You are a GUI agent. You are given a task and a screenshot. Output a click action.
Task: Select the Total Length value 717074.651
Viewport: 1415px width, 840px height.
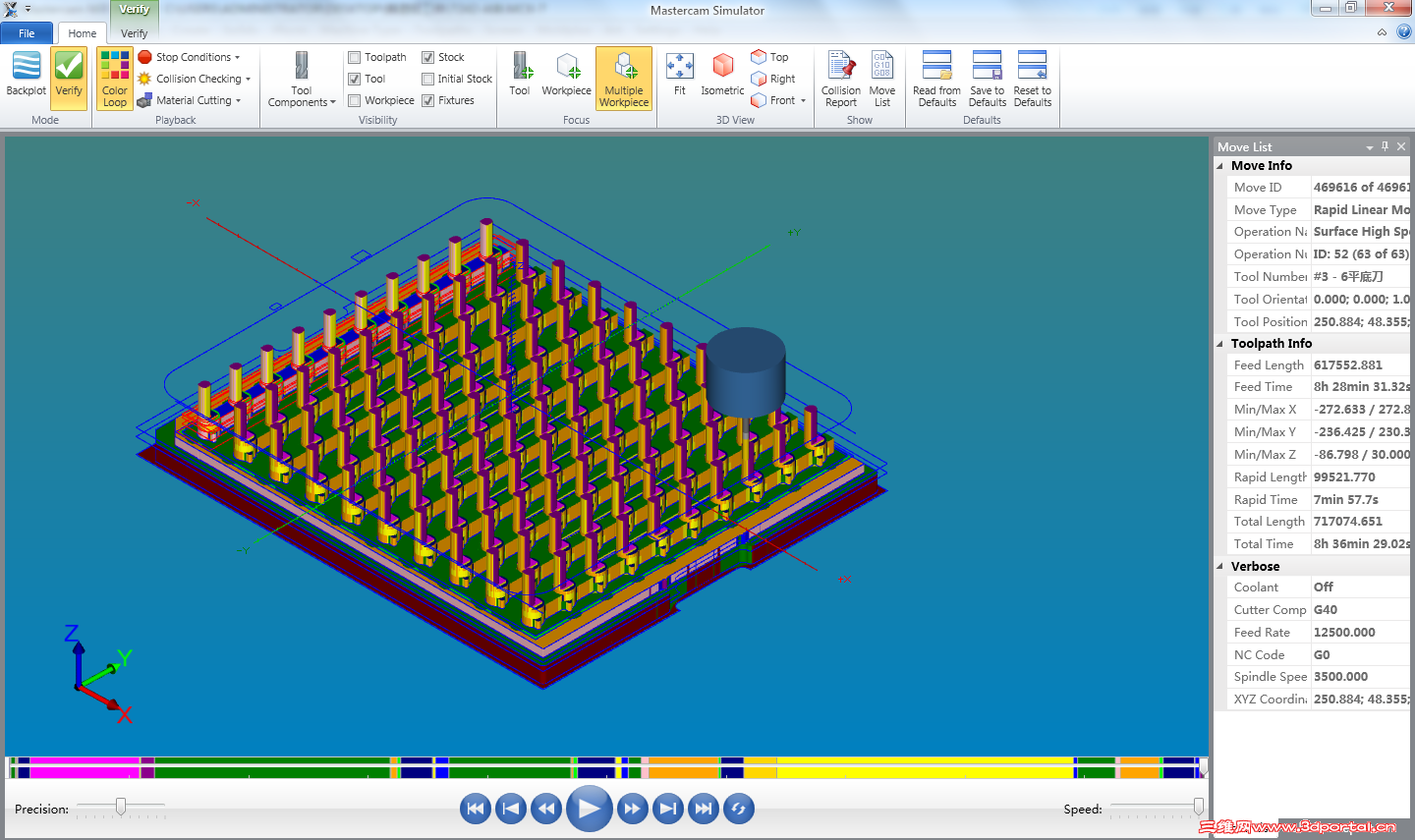tap(1361, 522)
